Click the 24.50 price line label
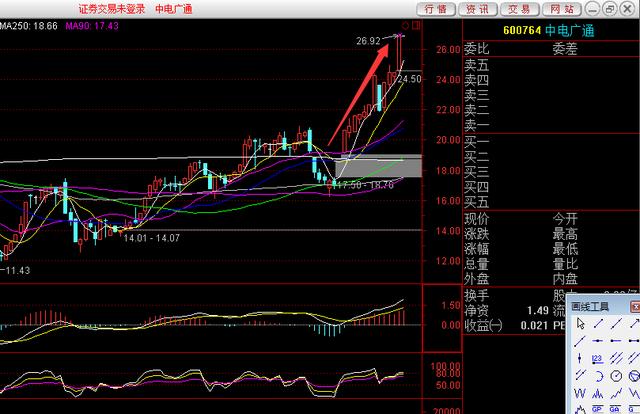Viewport: 640px width, 414px height. pyautogui.click(x=409, y=79)
